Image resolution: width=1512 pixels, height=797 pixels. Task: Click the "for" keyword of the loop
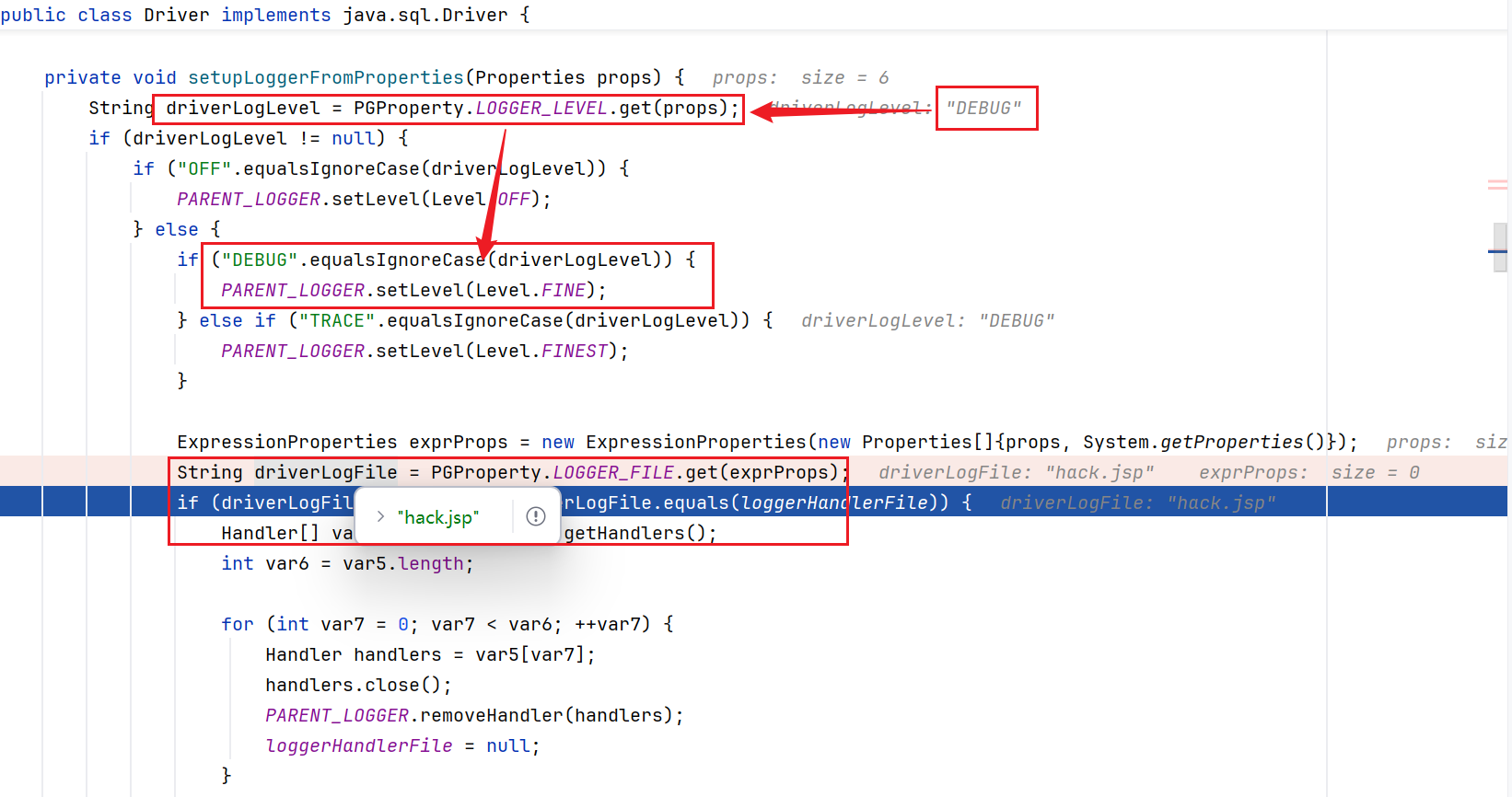(237, 624)
